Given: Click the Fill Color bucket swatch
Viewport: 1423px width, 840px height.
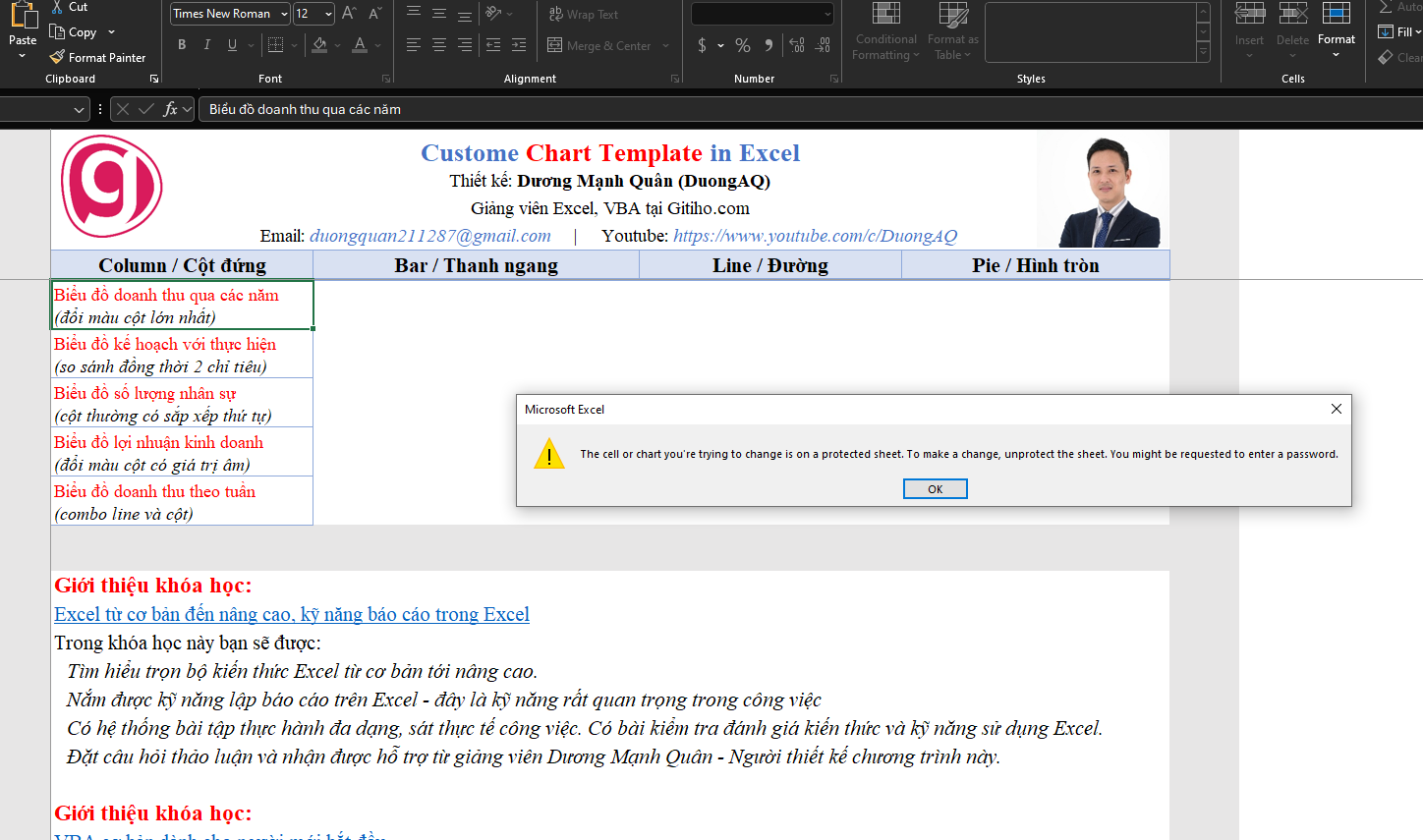Looking at the screenshot, I should (319, 45).
